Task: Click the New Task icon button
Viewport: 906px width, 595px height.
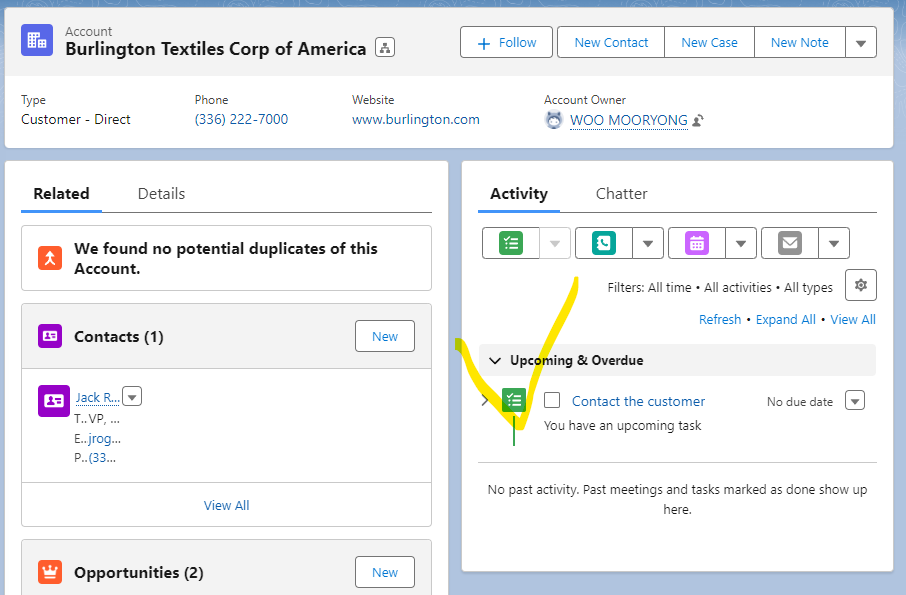Action: click(x=511, y=243)
